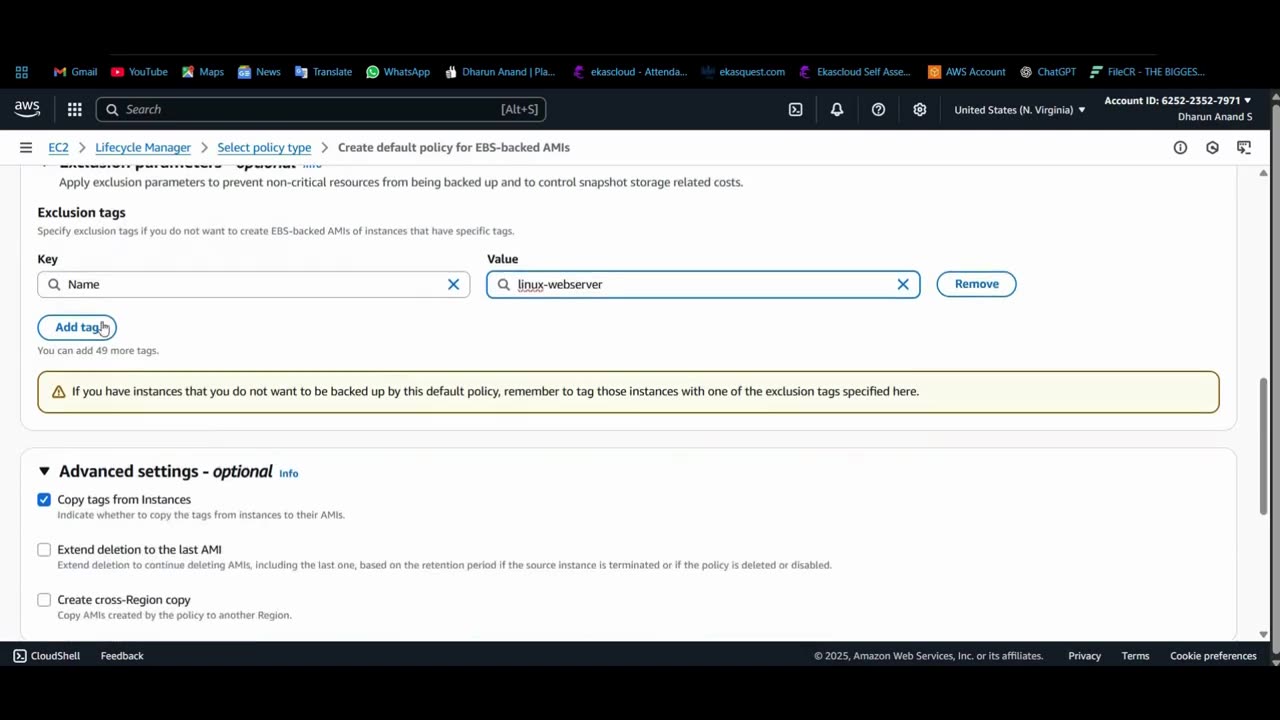Open AWS Account bookmark
Viewport: 1280px width, 720px height.
pos(966,72)
